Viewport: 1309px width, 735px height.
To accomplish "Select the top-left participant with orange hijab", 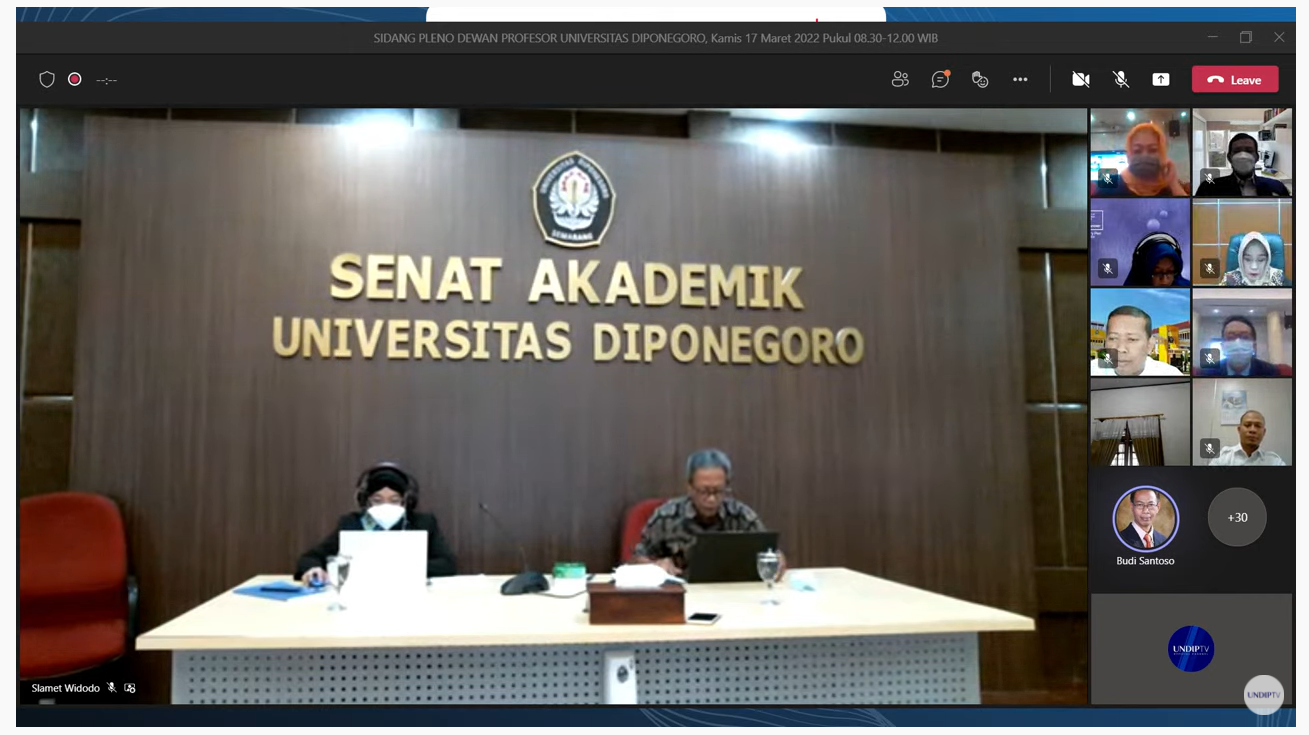I will click(x=1140, y=152).
